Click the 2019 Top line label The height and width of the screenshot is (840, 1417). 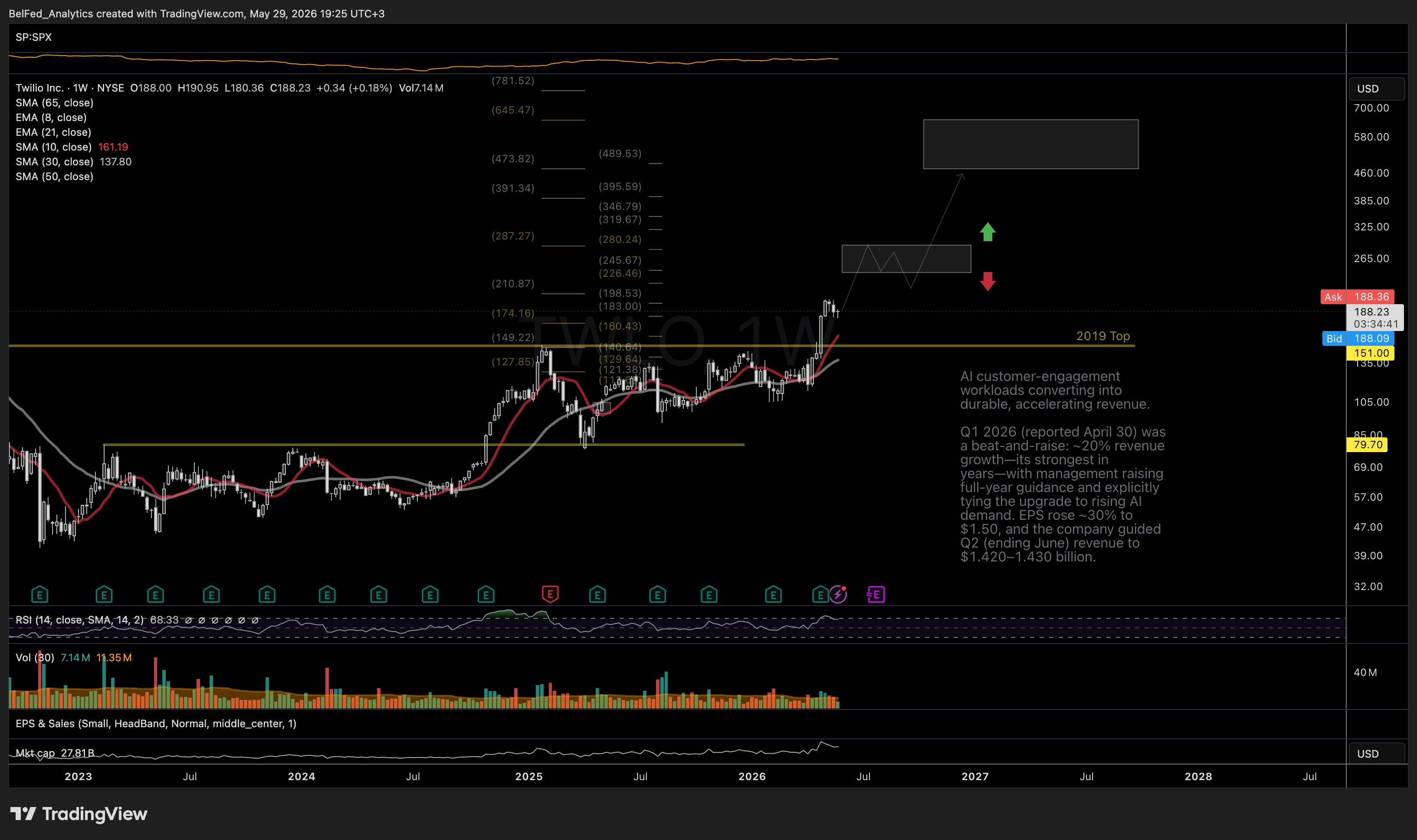[x=1103, y=336]
